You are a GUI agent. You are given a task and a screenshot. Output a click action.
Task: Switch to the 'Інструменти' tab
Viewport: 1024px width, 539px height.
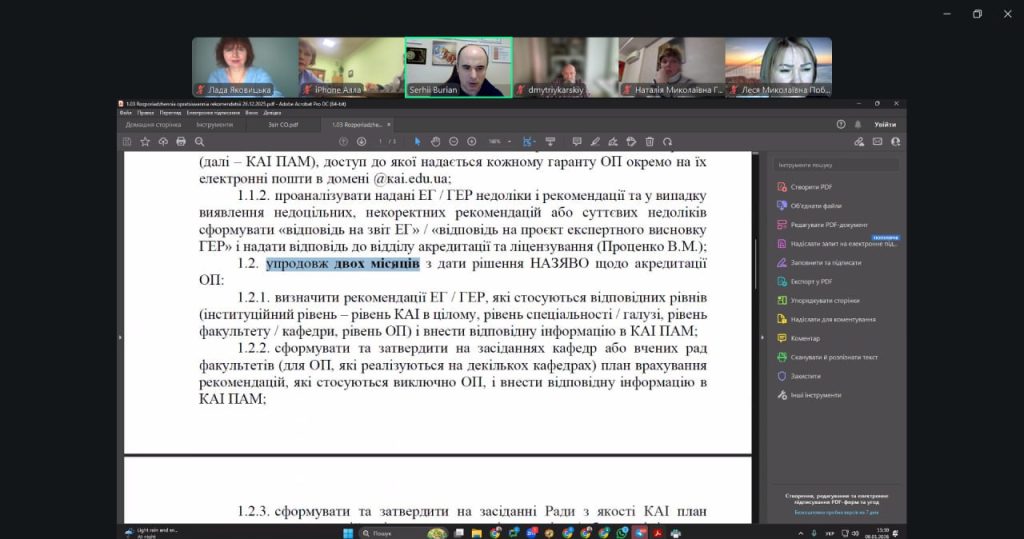214,125
